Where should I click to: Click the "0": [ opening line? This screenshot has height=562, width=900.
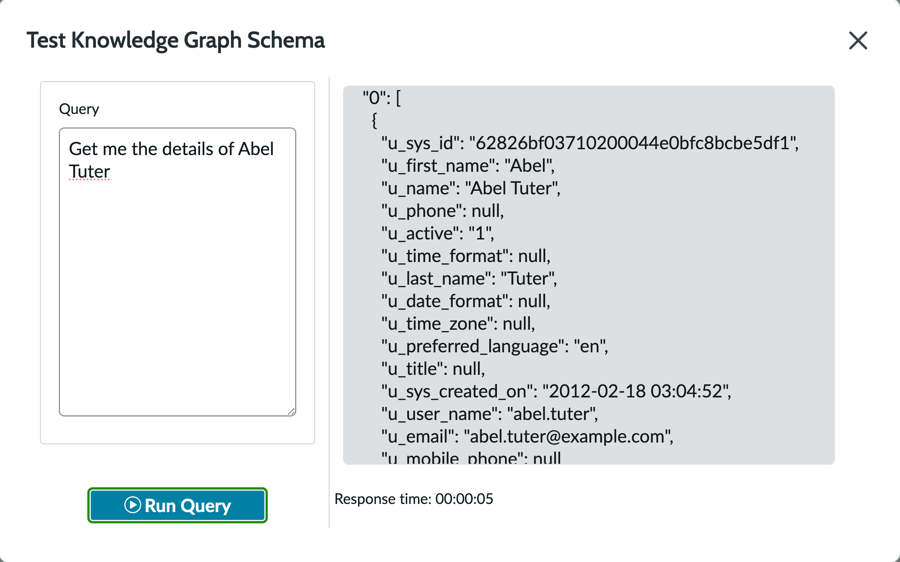tap(382, 98)
